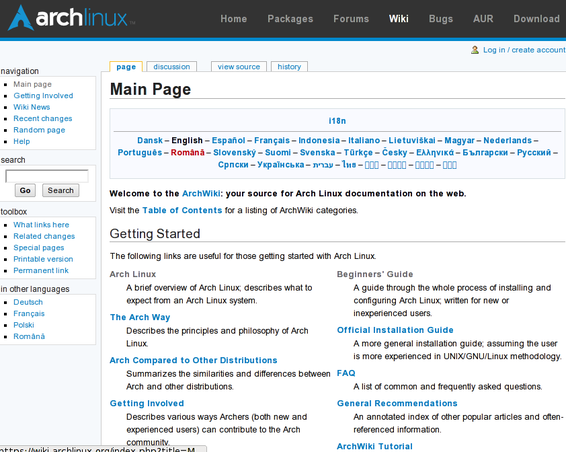This screenshot has height=452, width=566.
Task: Open the history tab
Action: pos(289,67)
